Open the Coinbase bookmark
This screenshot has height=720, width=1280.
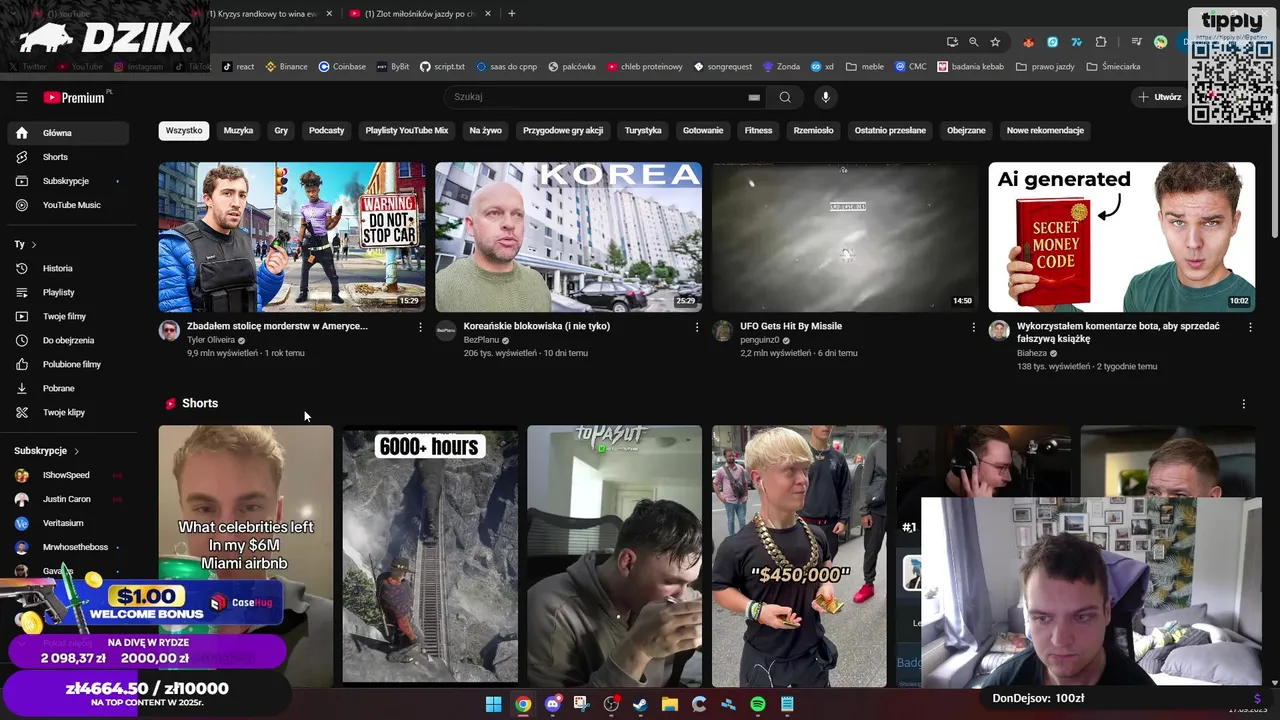(x=342, y=67)
